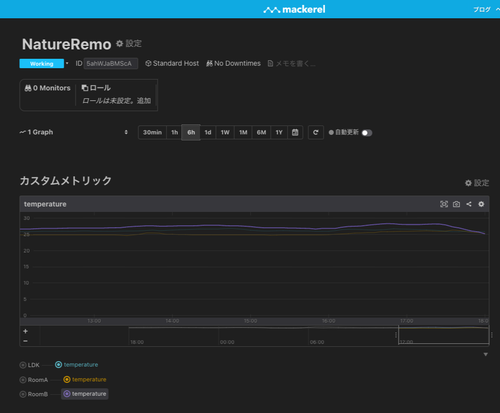
Task: Click the memo field to write a note
Action: 291,64
